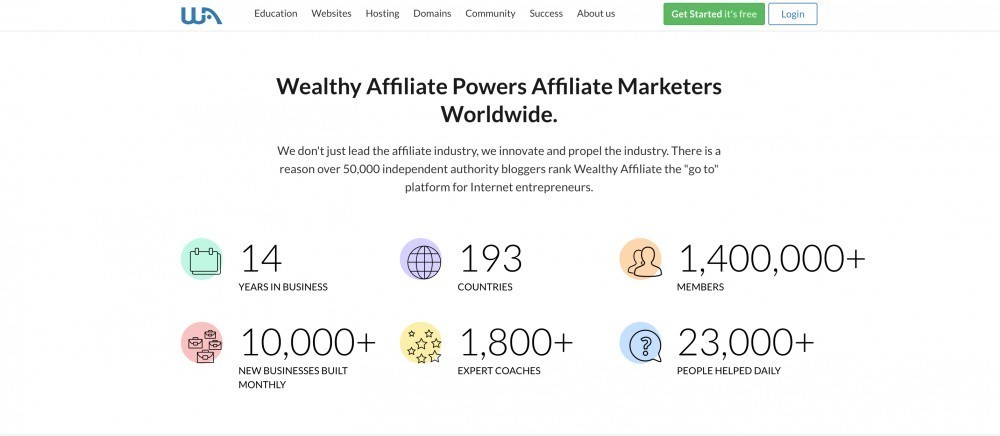This screenshot has width=1000, height=436.
Task: Click the purple globe icon
Action: click(x=421, y=259)
